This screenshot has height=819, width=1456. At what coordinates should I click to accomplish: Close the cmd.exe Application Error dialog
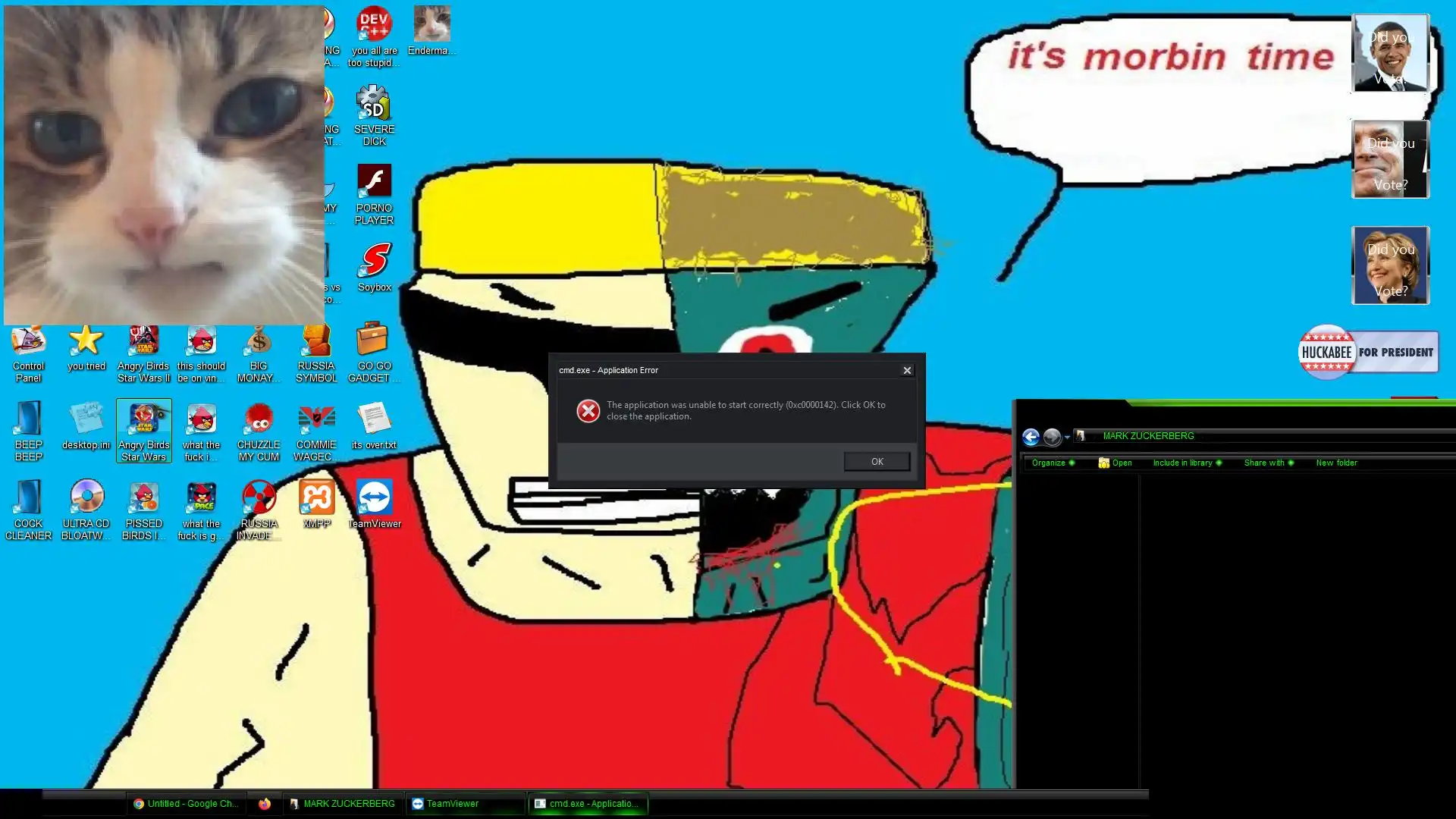(907, 370)
